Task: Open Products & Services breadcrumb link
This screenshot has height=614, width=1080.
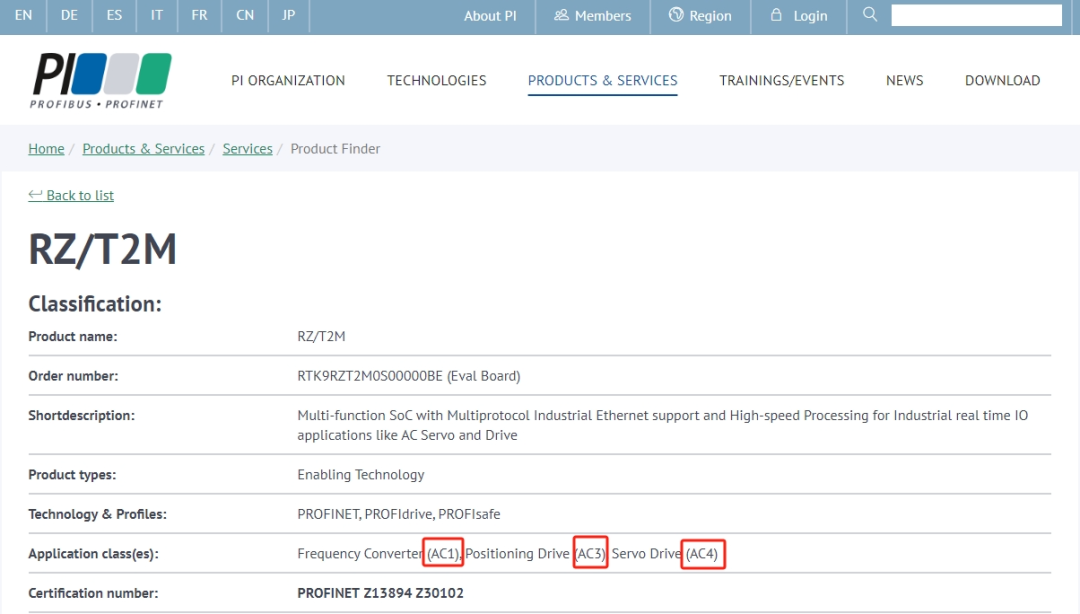Action: pos(143,149)
